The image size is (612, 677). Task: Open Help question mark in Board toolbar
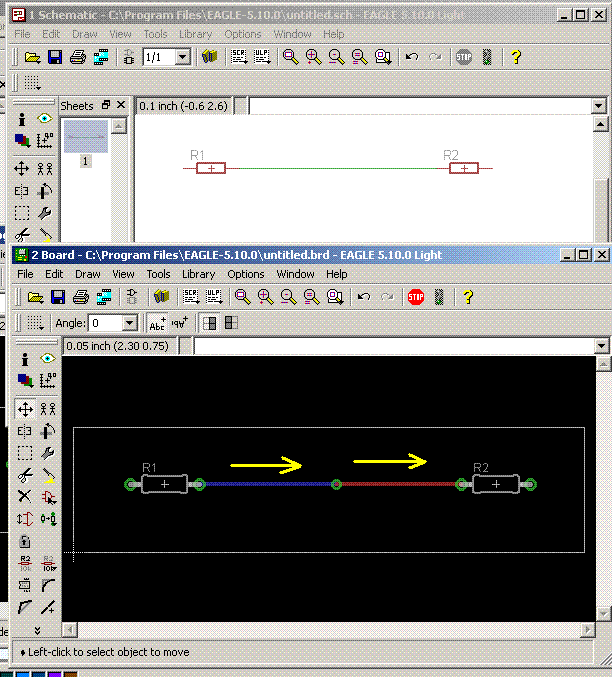468,297
